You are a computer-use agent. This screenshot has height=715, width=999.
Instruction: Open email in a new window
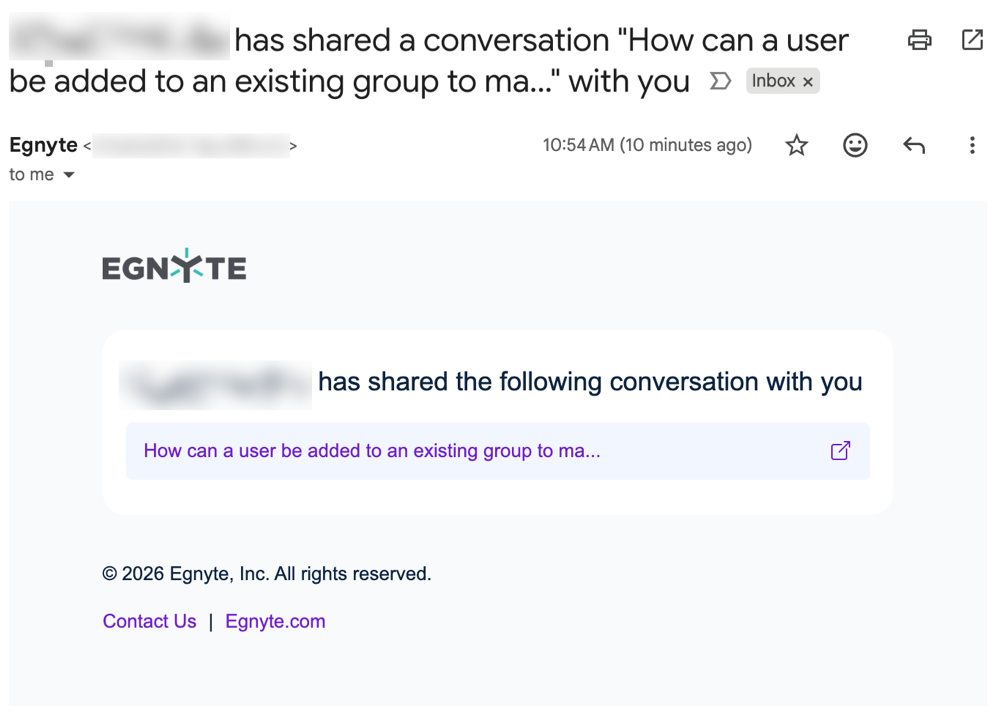[971, 40]
